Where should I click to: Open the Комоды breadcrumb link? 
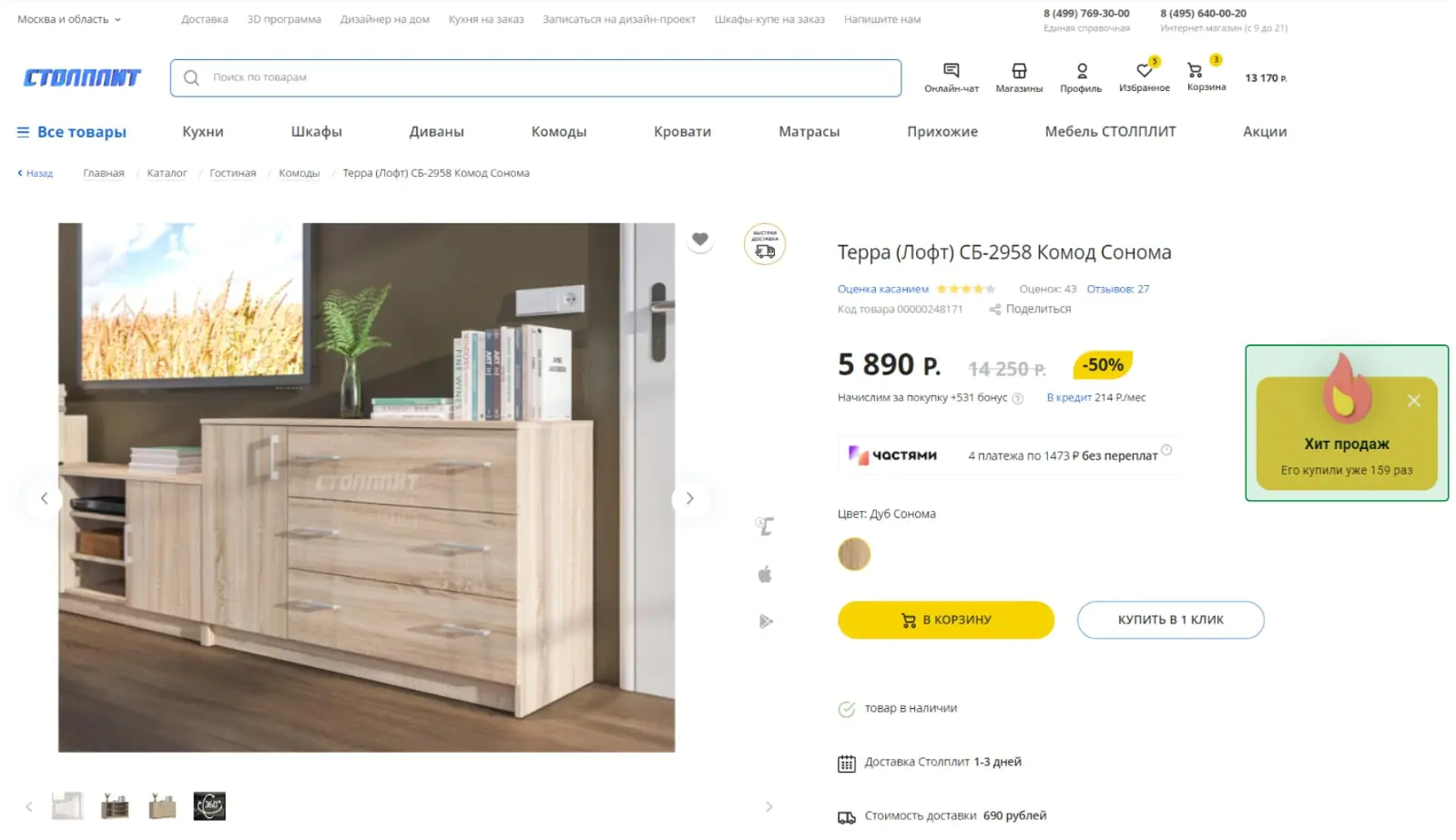[x=300, y=173]
